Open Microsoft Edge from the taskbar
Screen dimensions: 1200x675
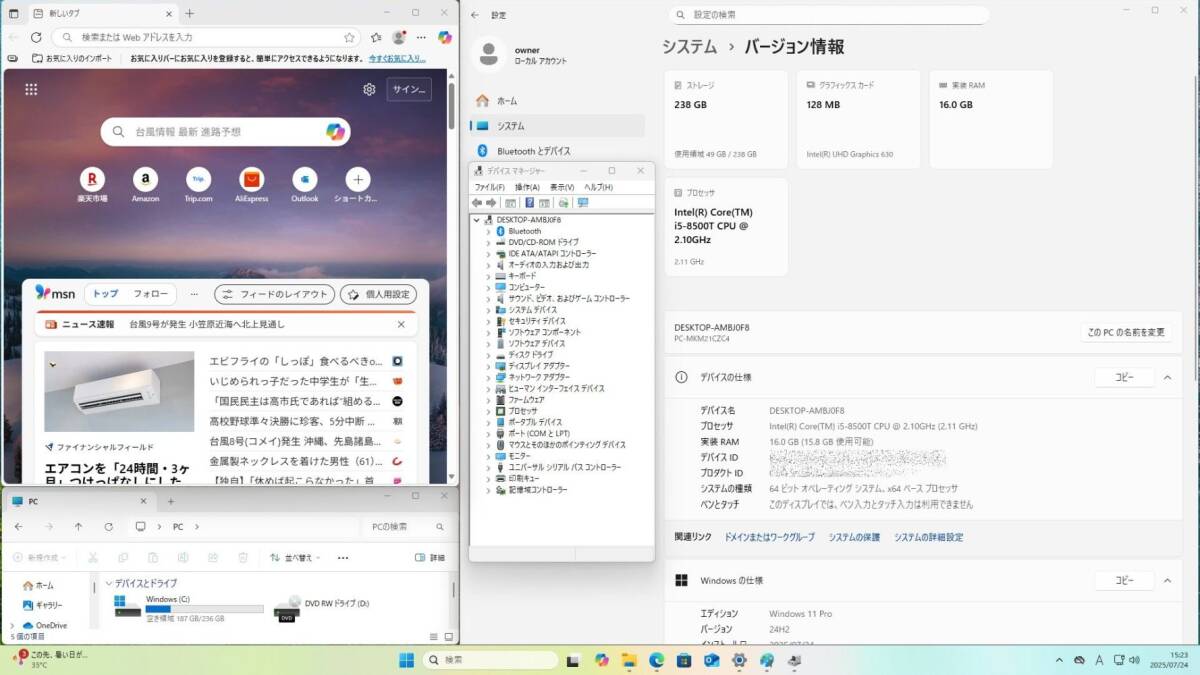click(656, 660)
